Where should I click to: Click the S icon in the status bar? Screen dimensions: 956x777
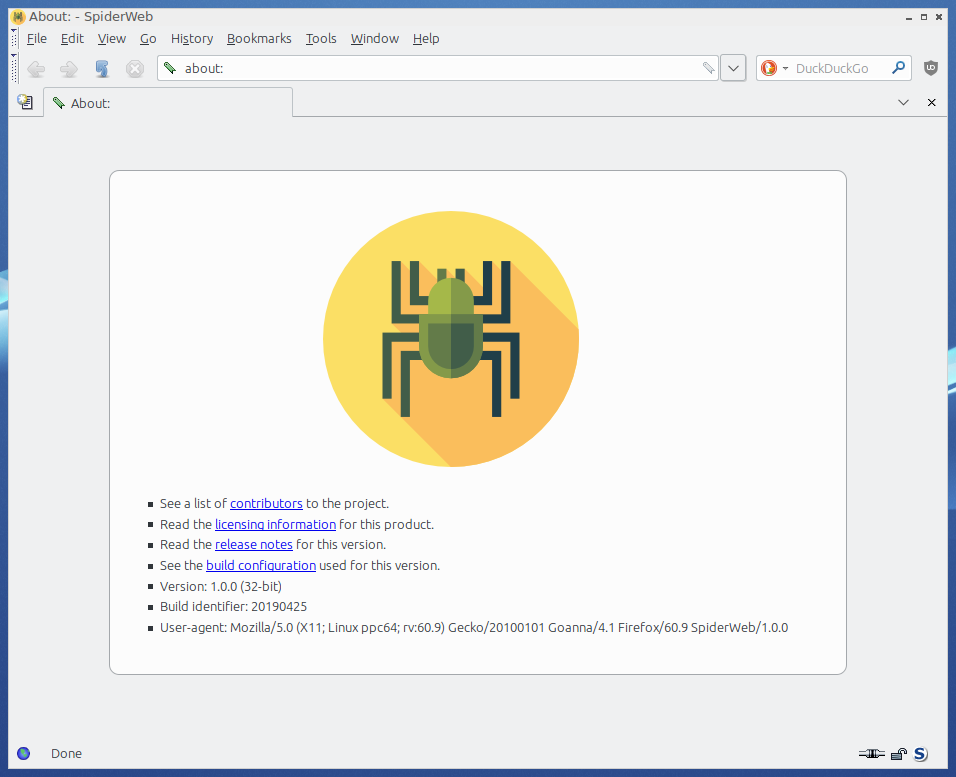tap(921, 754)
